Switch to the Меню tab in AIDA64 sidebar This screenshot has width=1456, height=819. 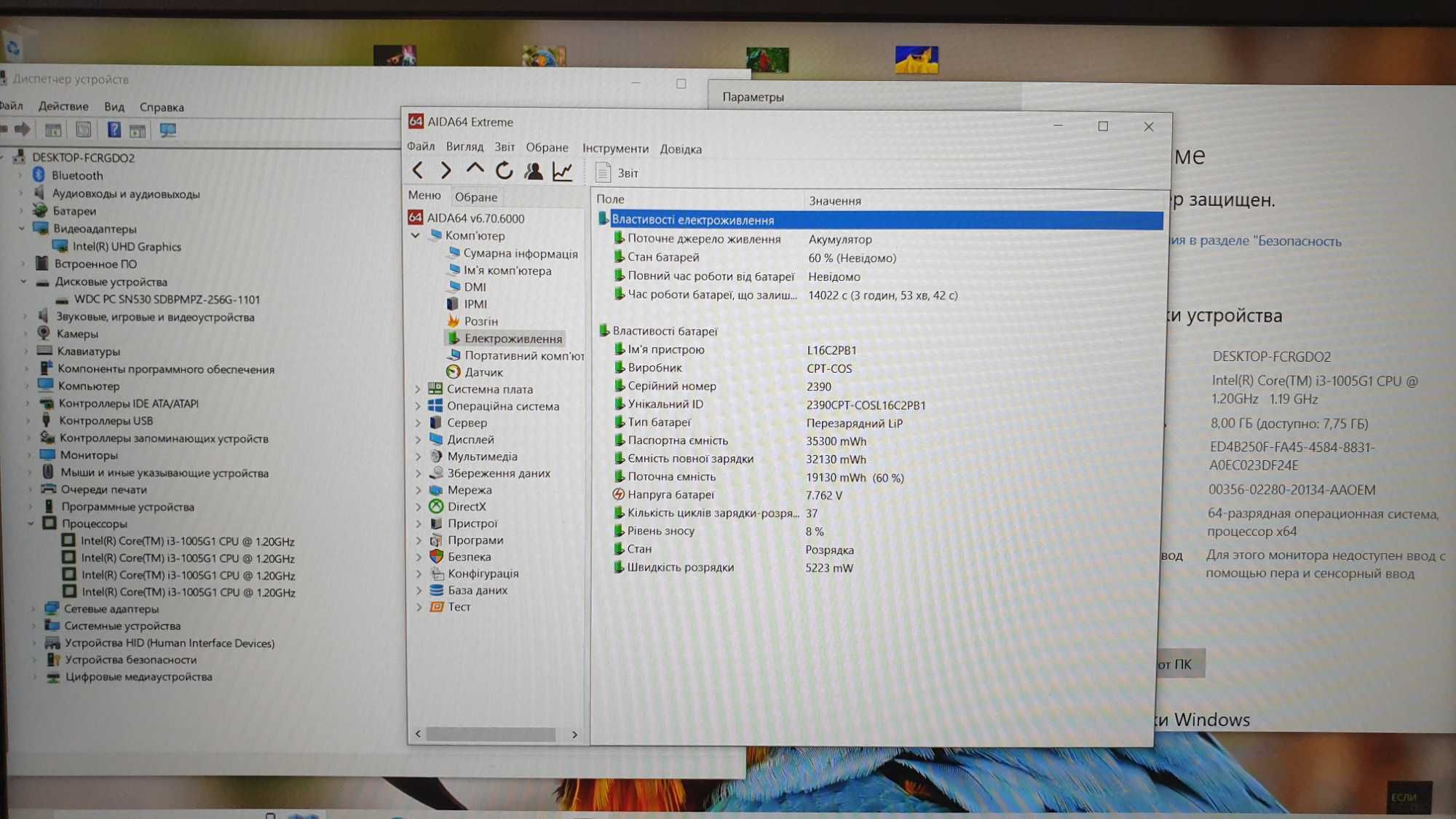pos(424,195)
